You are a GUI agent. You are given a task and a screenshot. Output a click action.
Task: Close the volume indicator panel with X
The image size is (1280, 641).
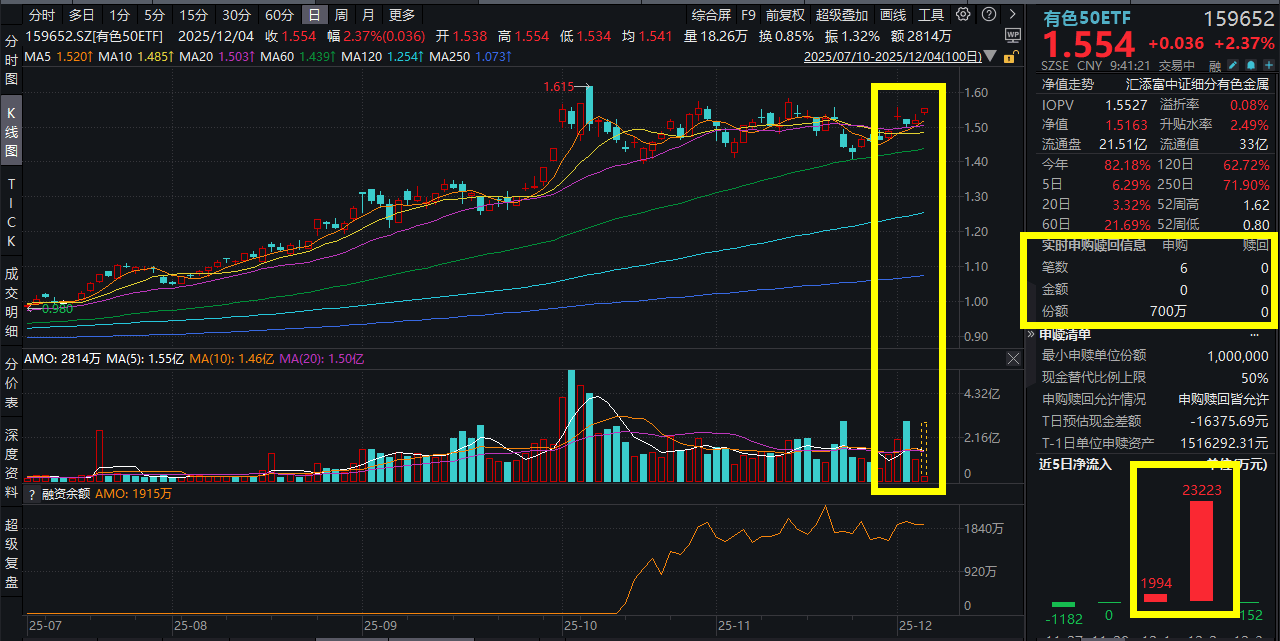[1013, 358]
